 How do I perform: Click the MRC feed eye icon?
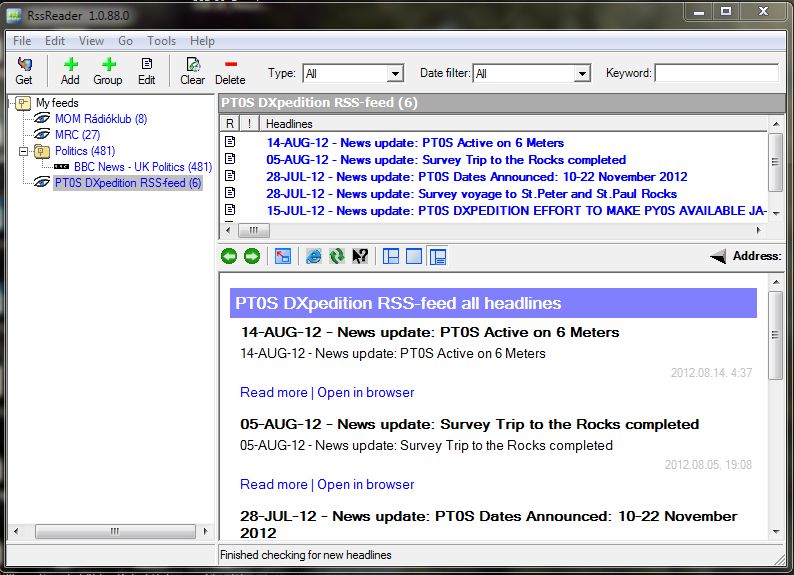tap(42, 135)
